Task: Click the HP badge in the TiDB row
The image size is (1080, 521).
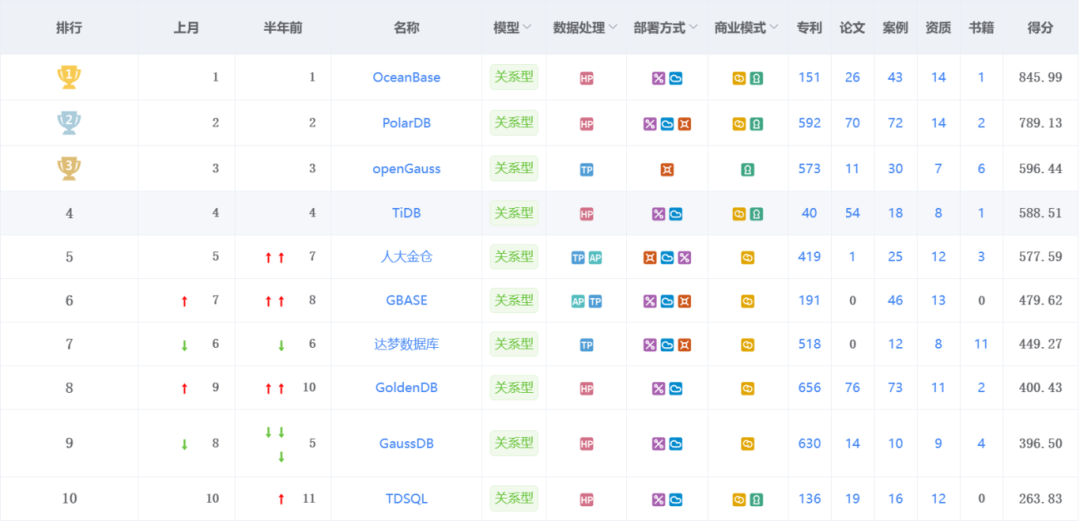Action: pyautogui.click(x=586, y=214)
